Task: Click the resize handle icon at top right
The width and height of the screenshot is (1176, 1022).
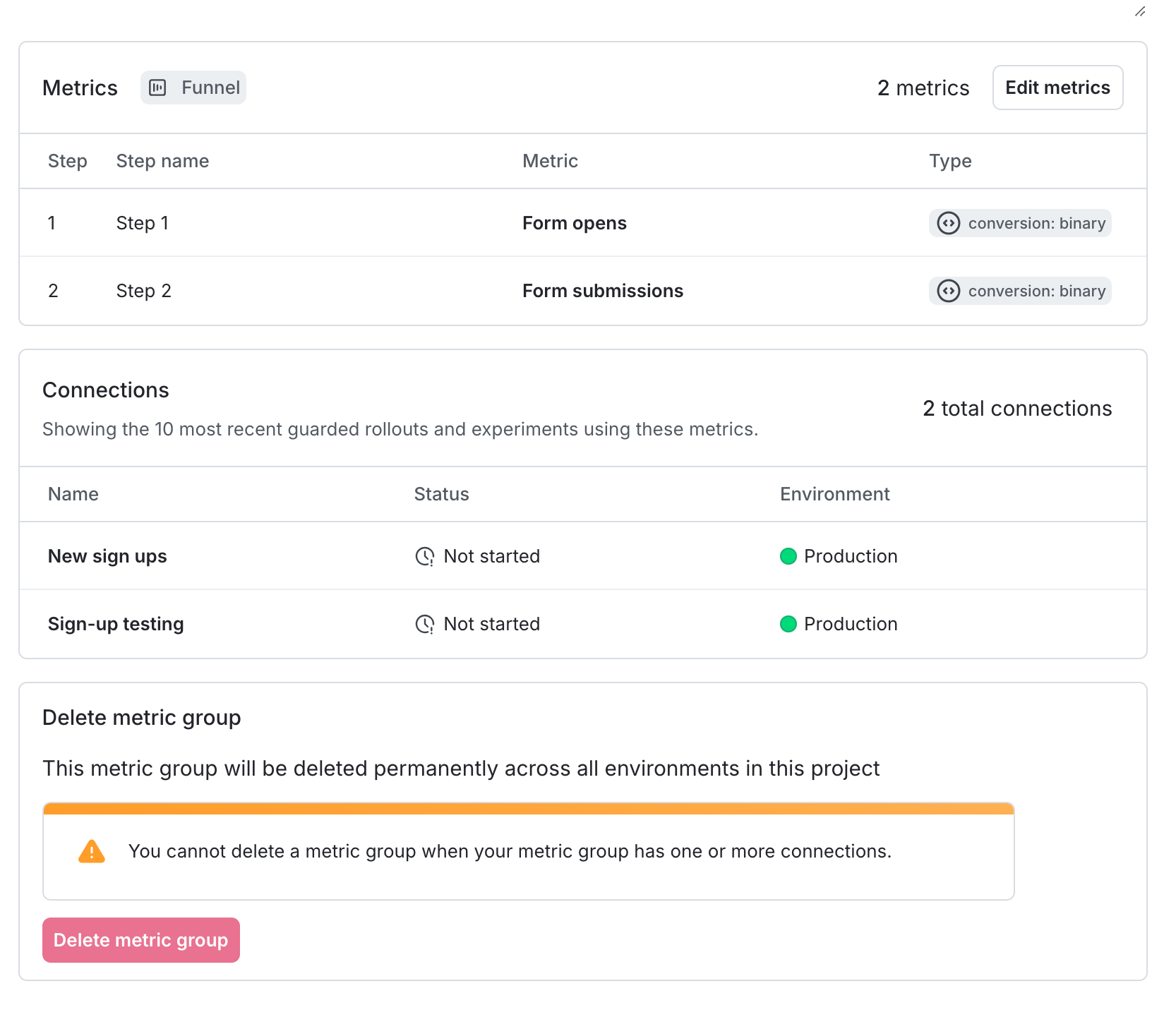Action: (1140, 11)
